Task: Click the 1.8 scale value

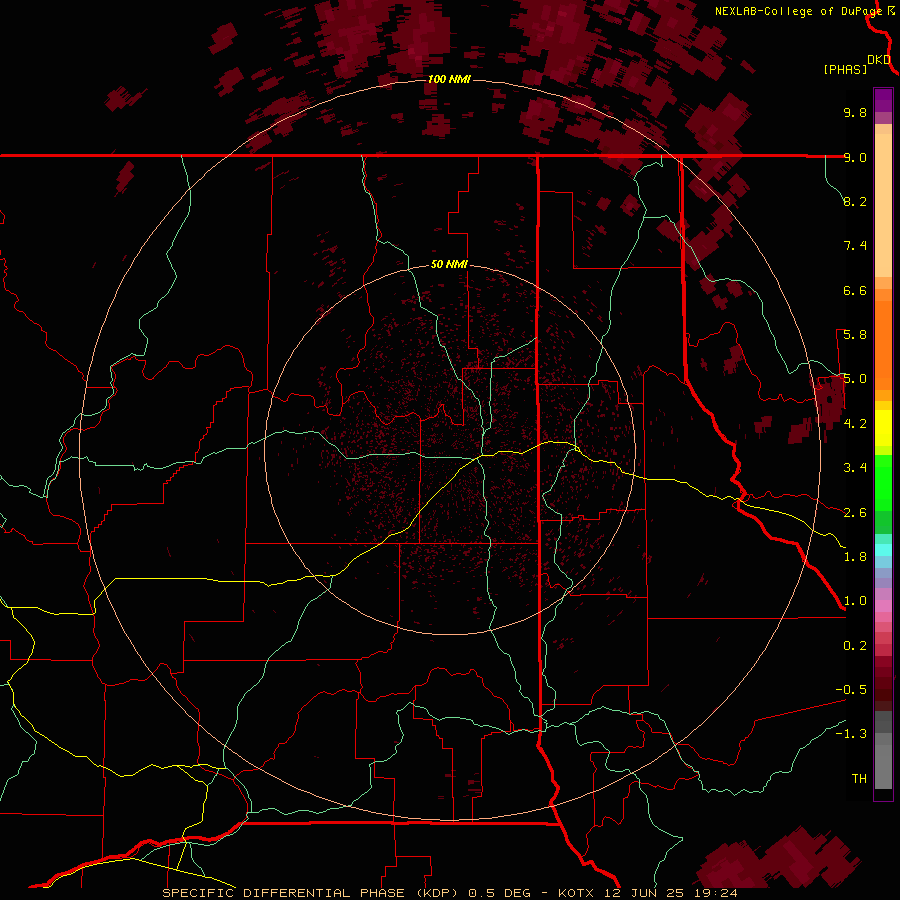Action: pyautogui.click(x=855, y=557)
